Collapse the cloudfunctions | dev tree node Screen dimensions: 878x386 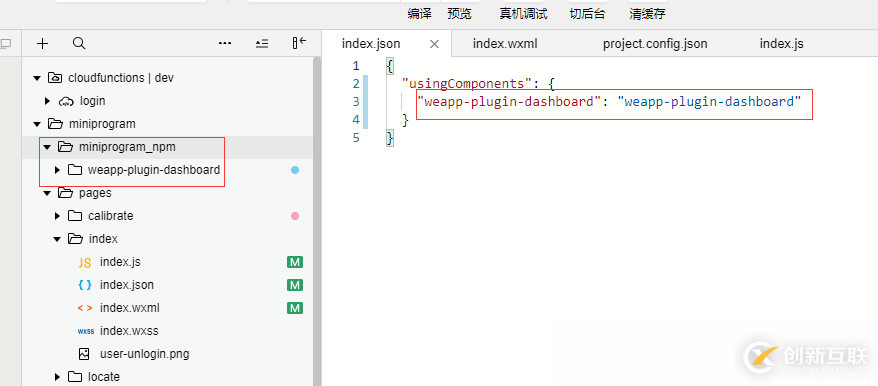click(38, 78)
